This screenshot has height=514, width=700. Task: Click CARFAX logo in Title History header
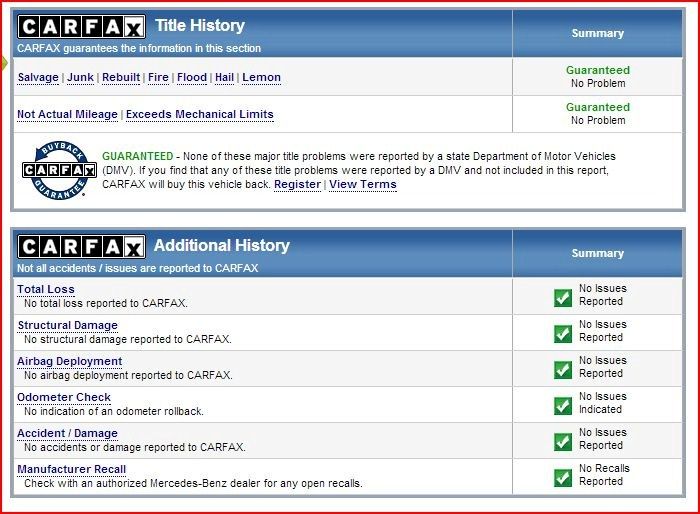[x=81, y=27]
